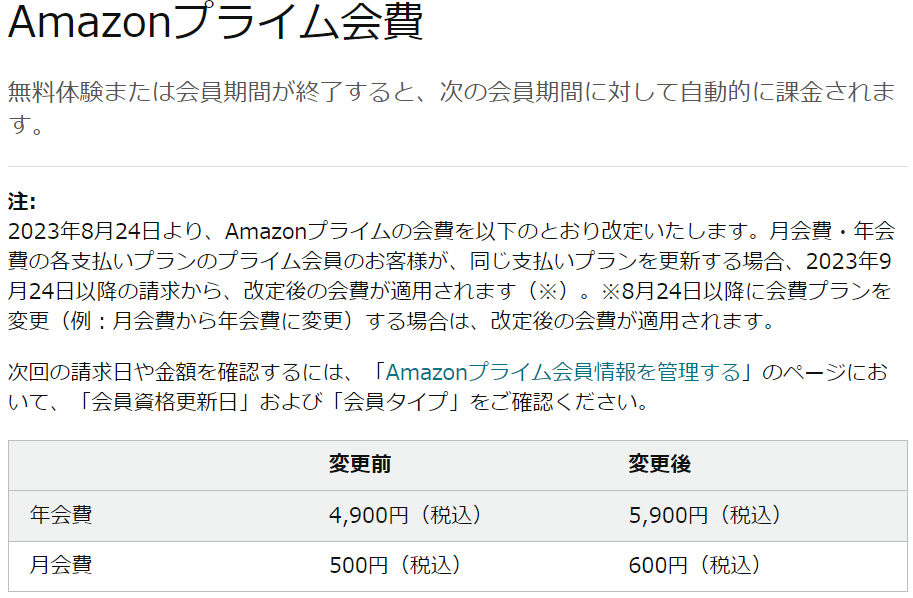Select the 600円（税込） table cell

click(x=695, y=565)
